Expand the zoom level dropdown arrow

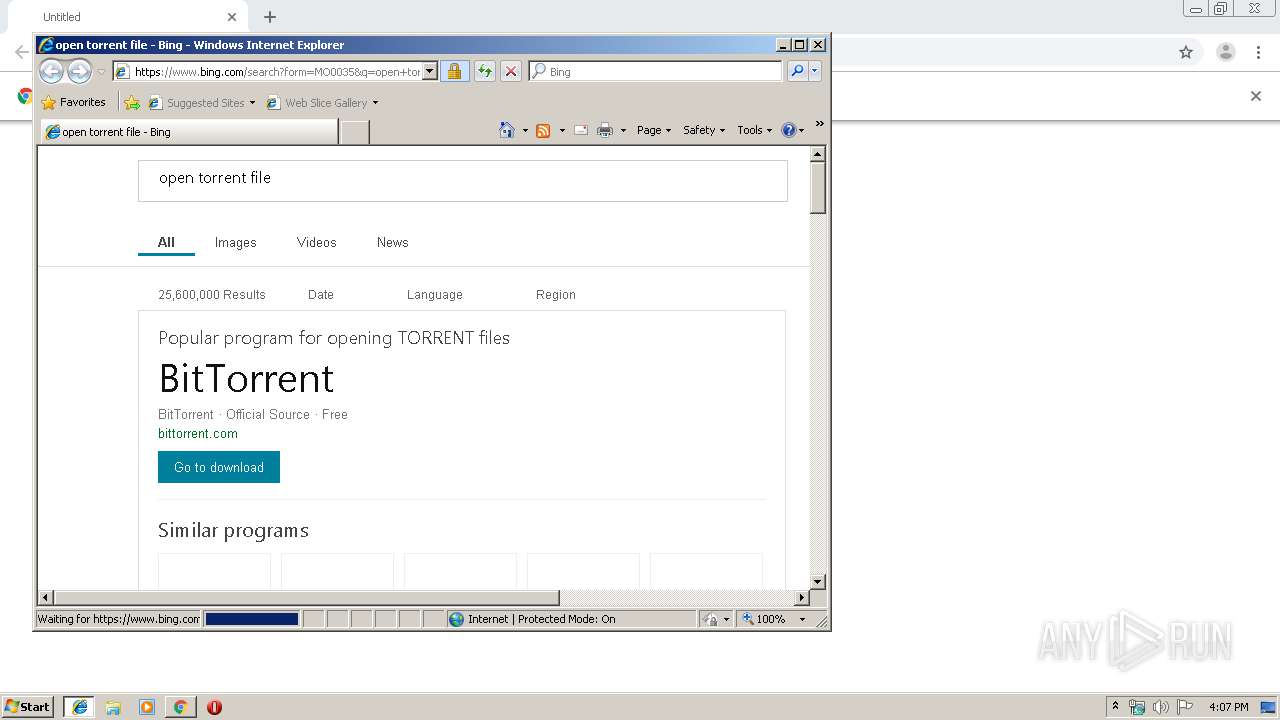coord(802,619)
